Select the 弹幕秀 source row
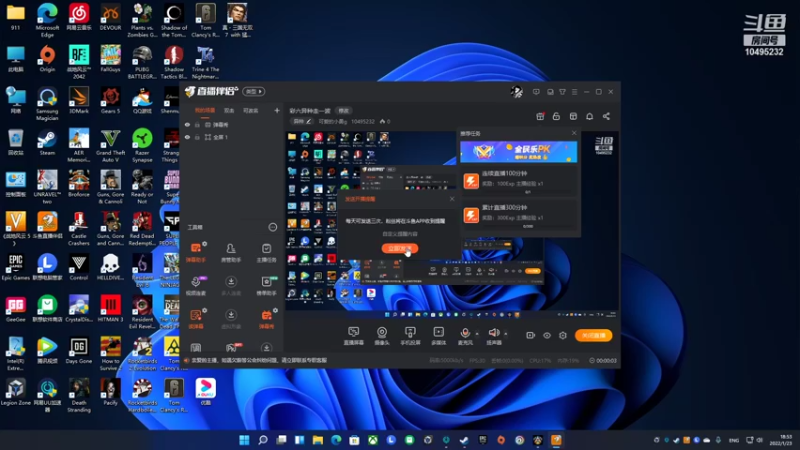This screenshot has width=800, height=450. [x=232, y=124]
